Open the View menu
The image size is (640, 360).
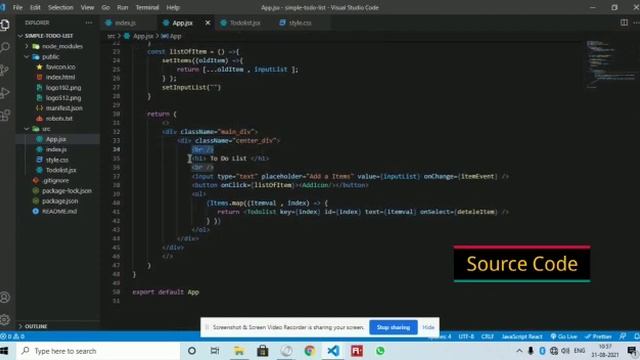87,7
